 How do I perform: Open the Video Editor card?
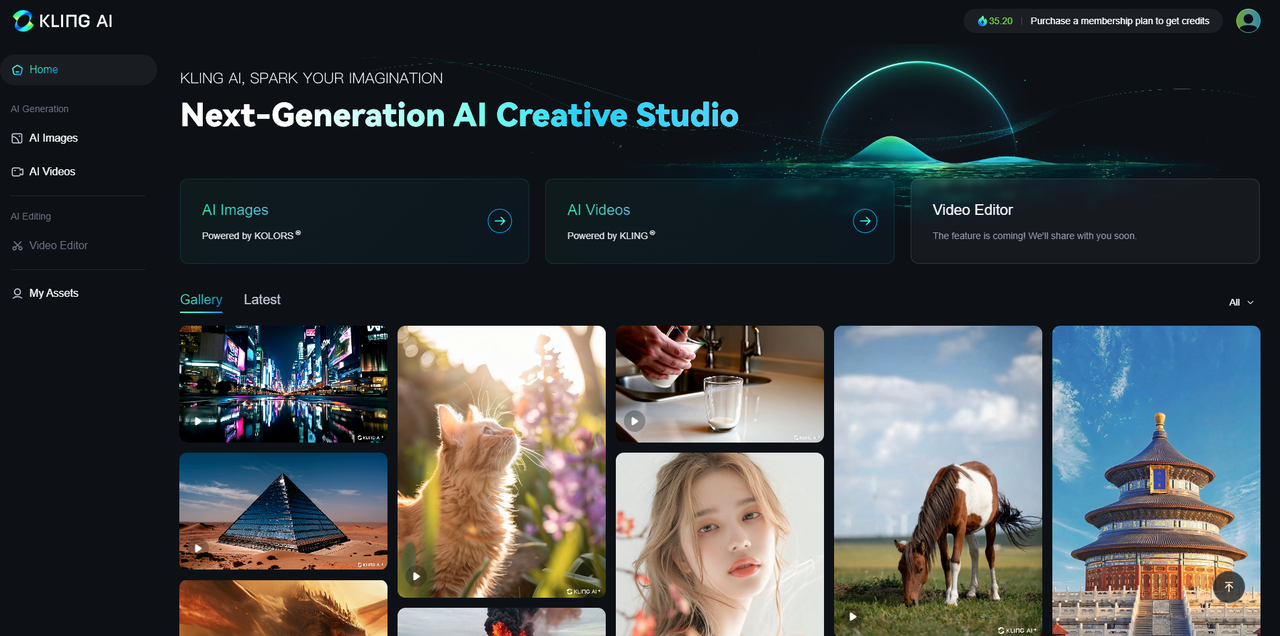click(x=1084, y=221)
